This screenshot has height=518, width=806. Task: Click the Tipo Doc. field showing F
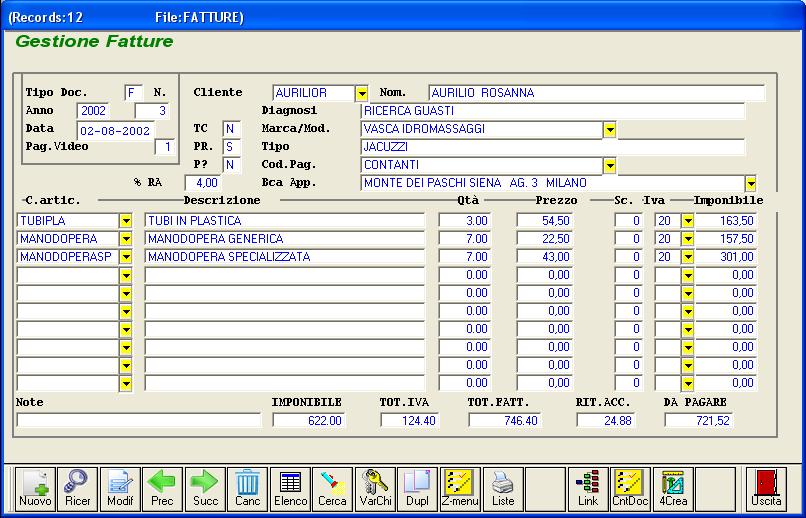click(x=134, y=93)
